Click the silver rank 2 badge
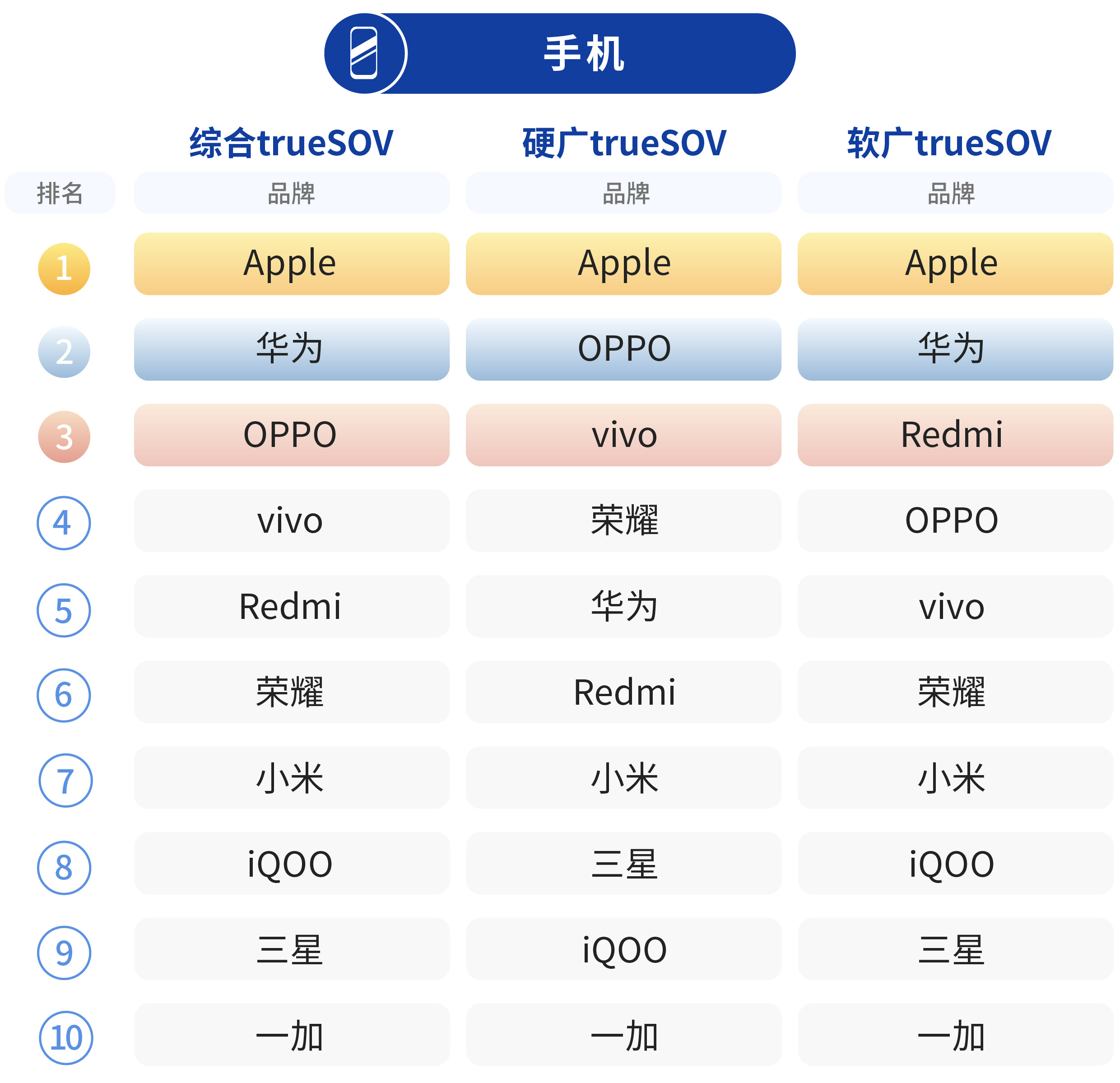 [64, 352]
